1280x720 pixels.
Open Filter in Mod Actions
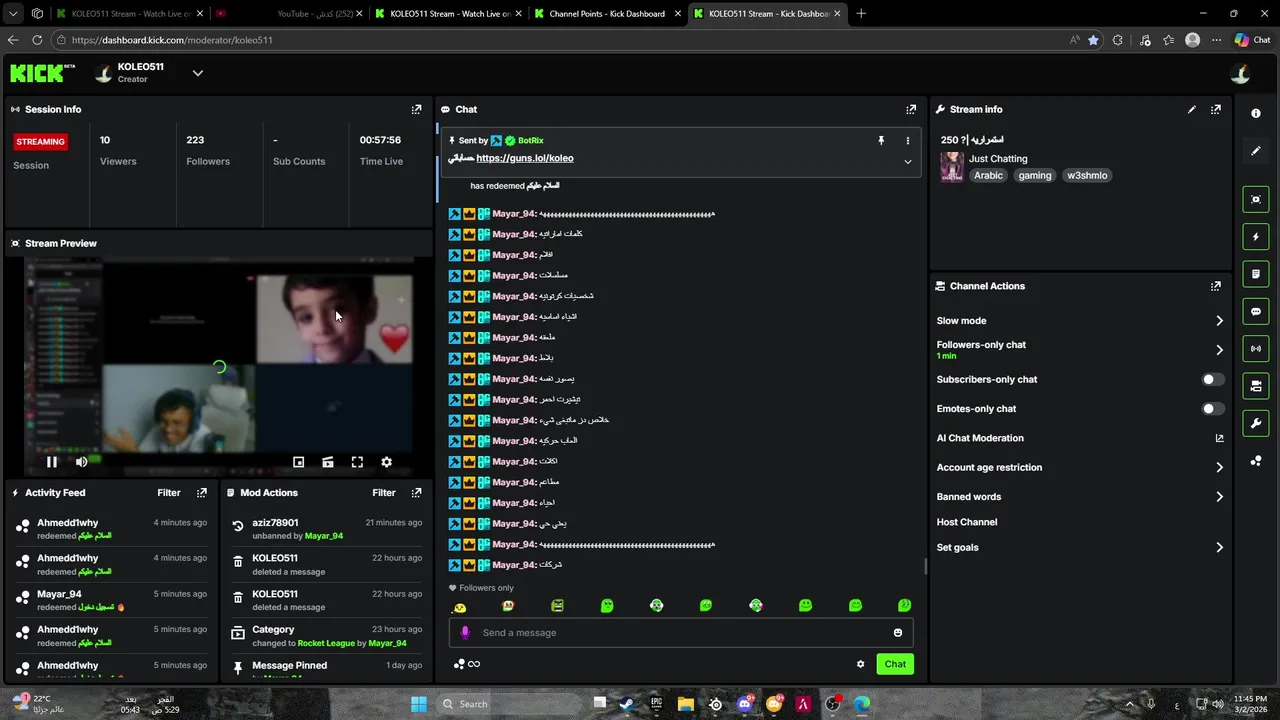coord(384,492)
